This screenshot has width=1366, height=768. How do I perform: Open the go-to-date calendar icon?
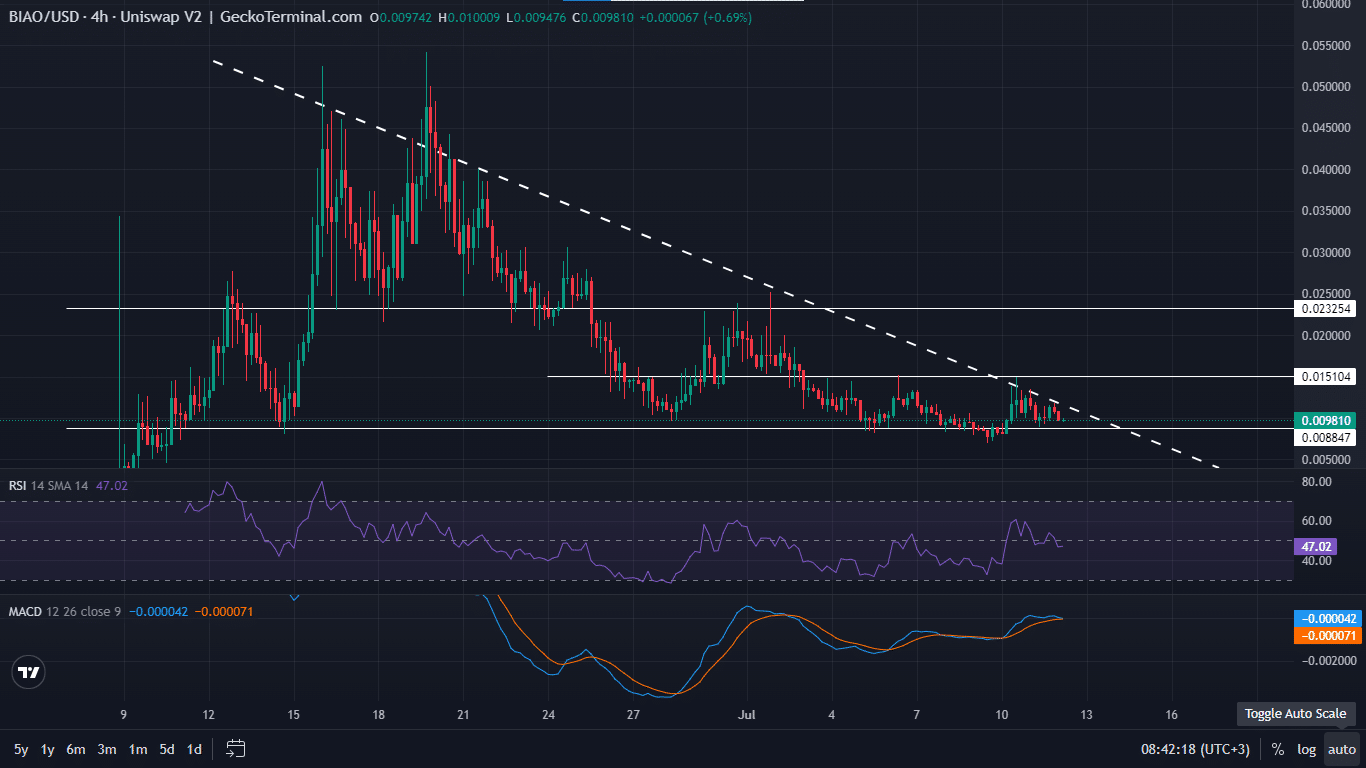click(236, 748)
